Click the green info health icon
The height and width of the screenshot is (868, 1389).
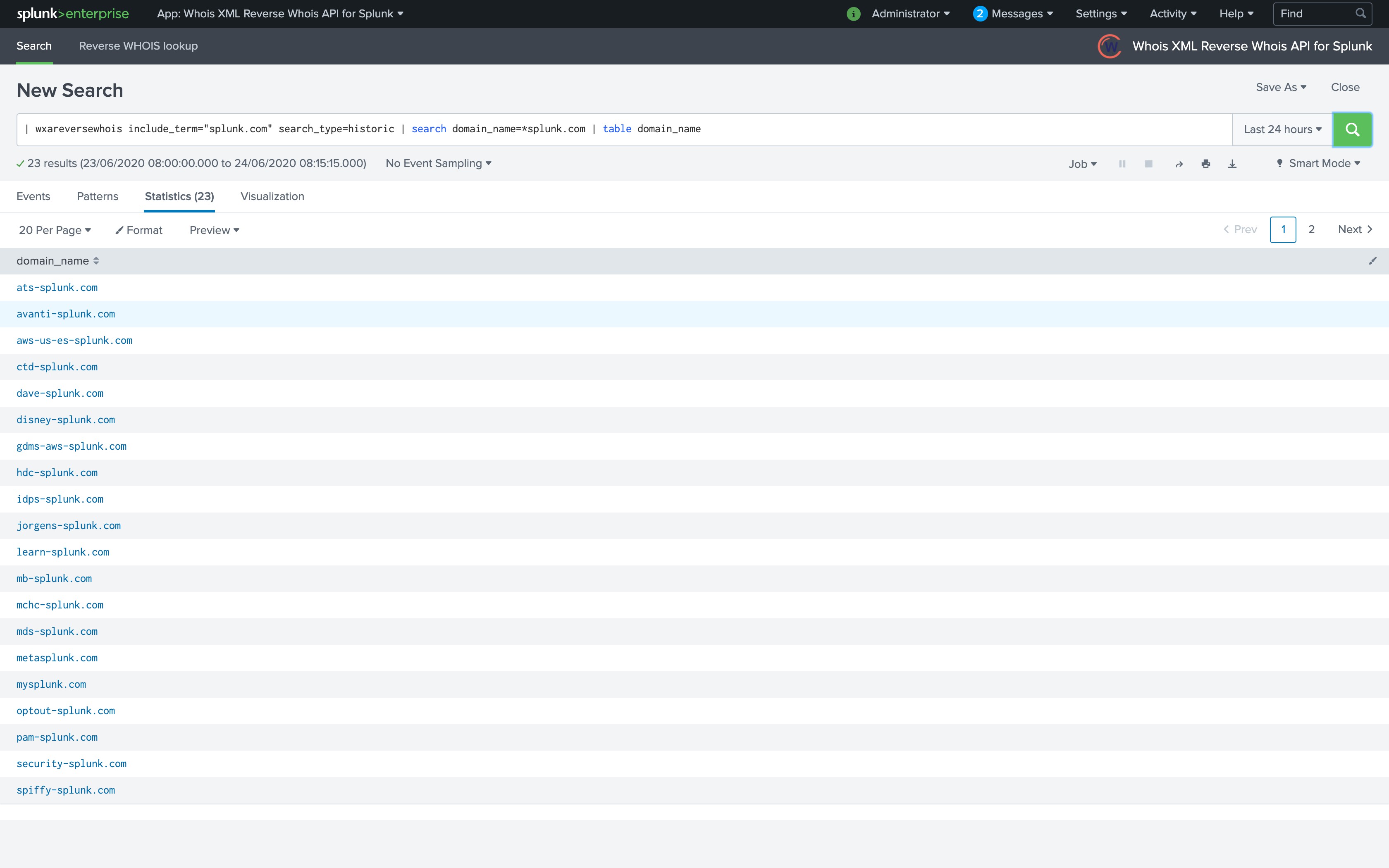tap(854, 14)
